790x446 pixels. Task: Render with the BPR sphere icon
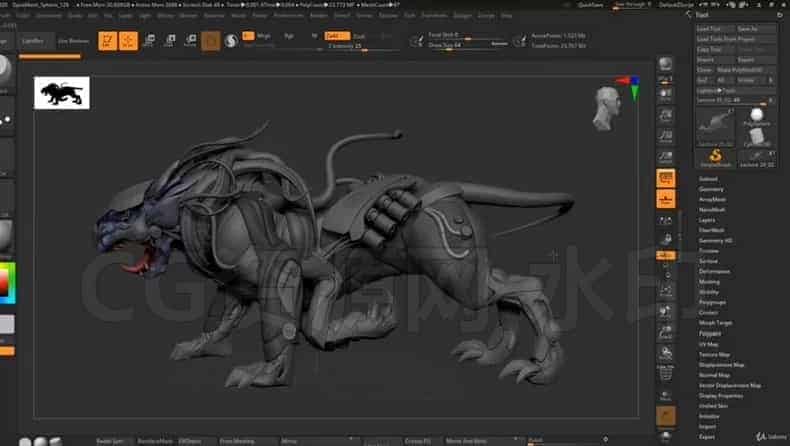[666, 64]
